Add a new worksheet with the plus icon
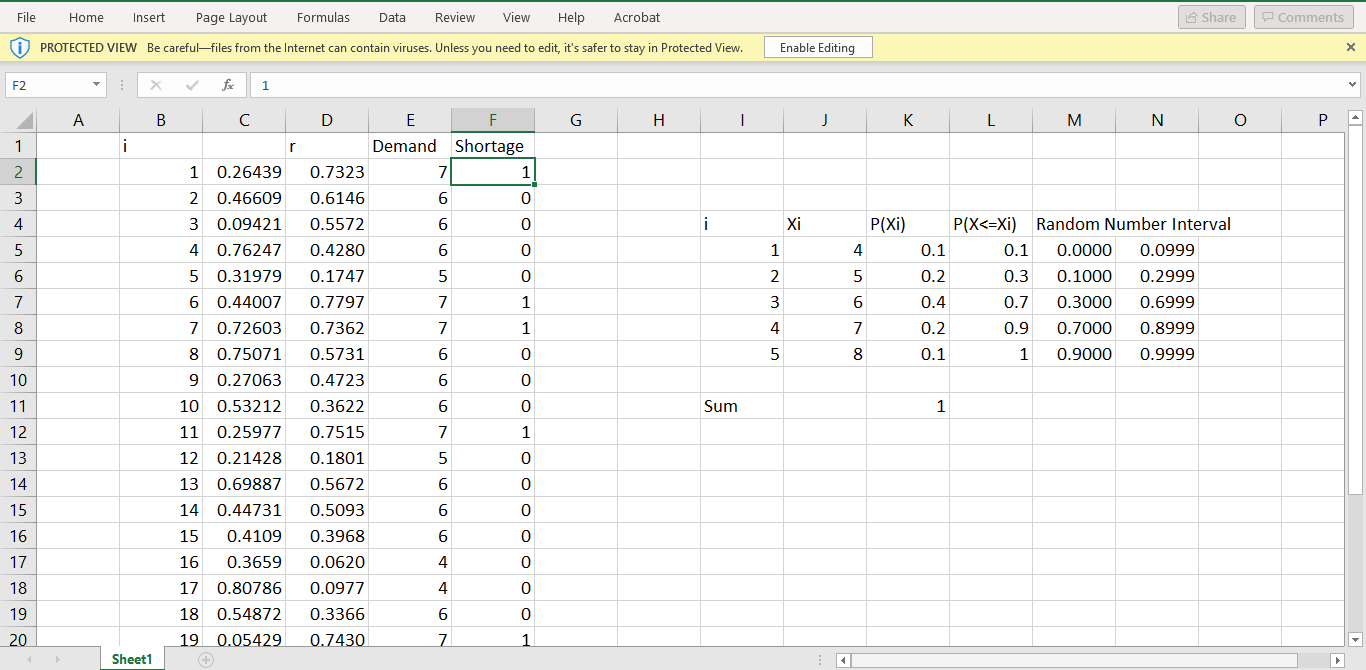 (205, 660)
